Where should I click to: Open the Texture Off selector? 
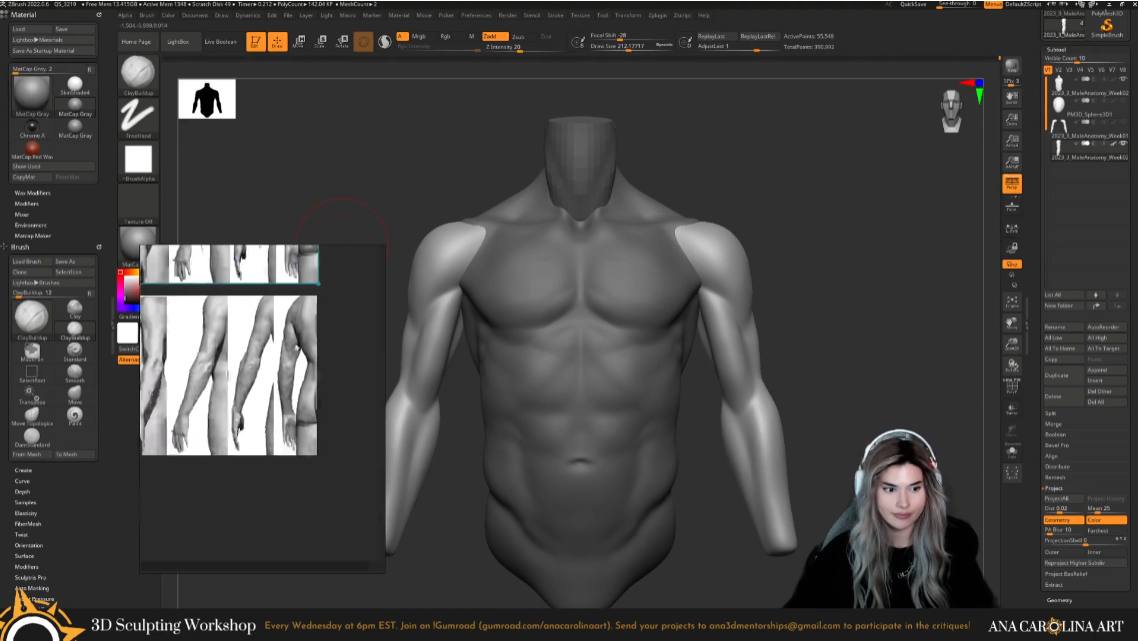(138, 205)
